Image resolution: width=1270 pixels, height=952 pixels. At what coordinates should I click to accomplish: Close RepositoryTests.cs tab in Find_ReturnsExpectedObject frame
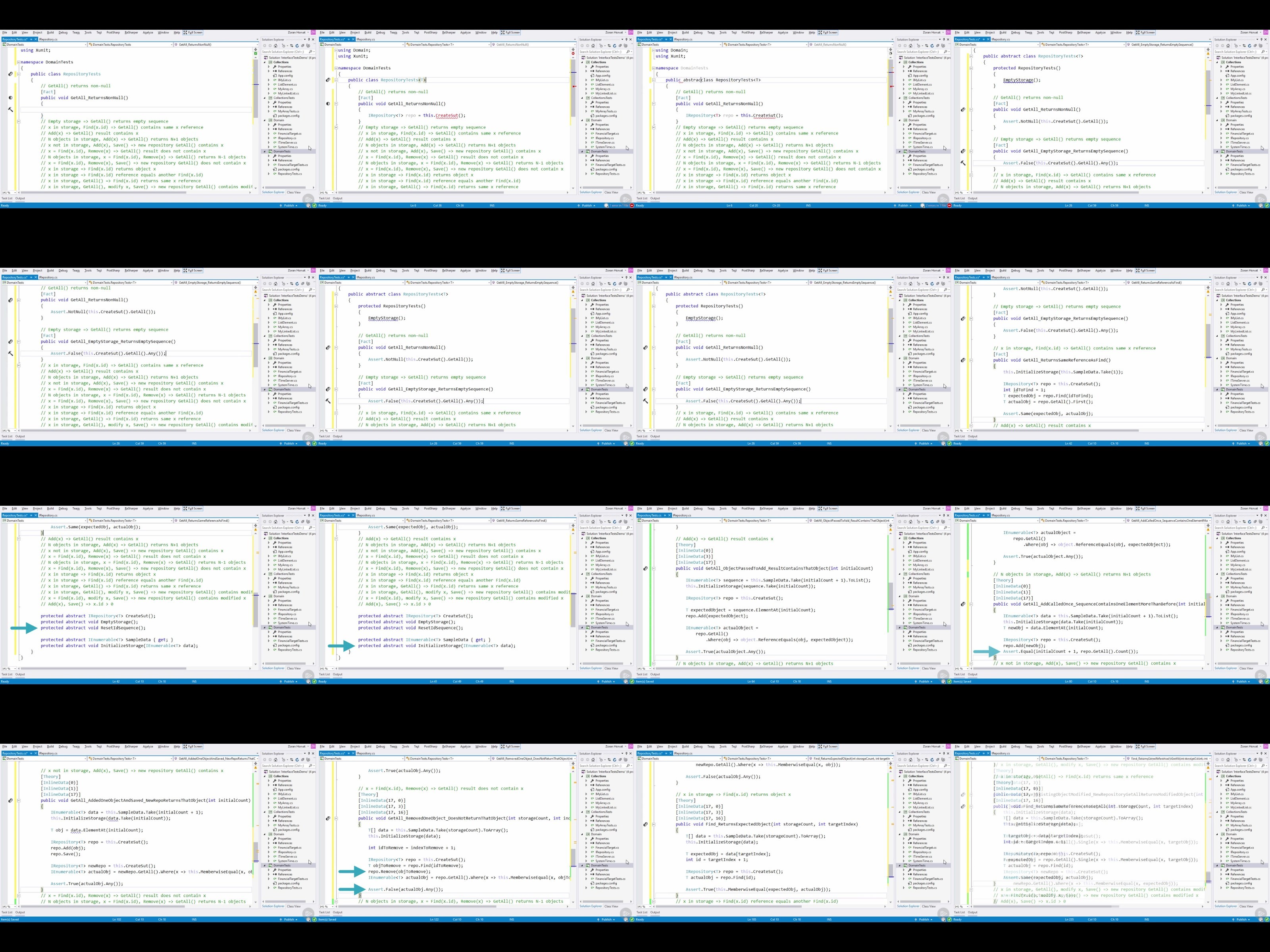(x=671, y=753)
